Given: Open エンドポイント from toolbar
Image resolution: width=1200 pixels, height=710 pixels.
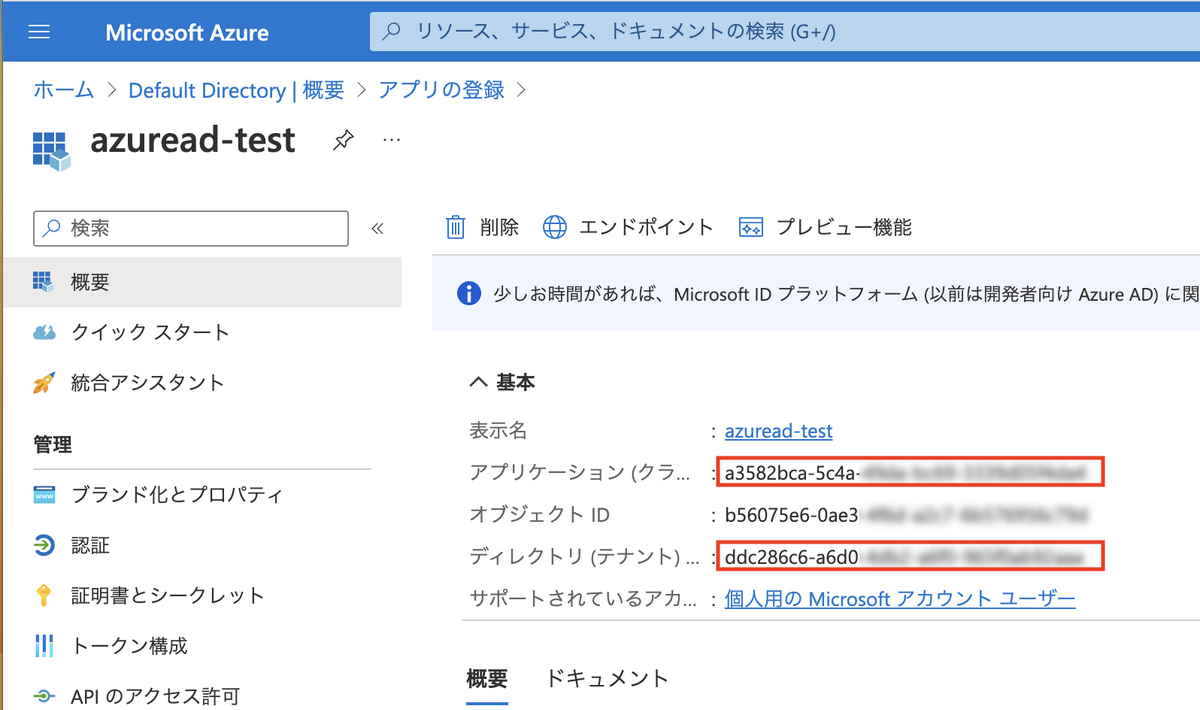Looking at the screenshot, I should coord(628,227).
